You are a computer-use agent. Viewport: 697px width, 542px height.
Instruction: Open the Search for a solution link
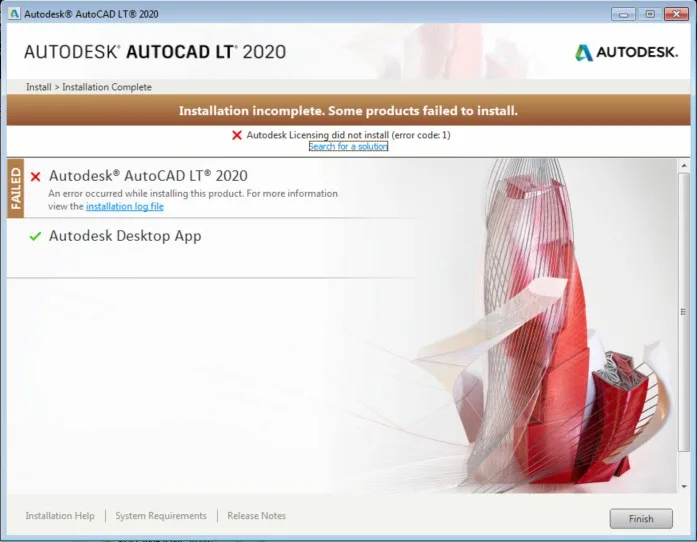tap(348, 147)
